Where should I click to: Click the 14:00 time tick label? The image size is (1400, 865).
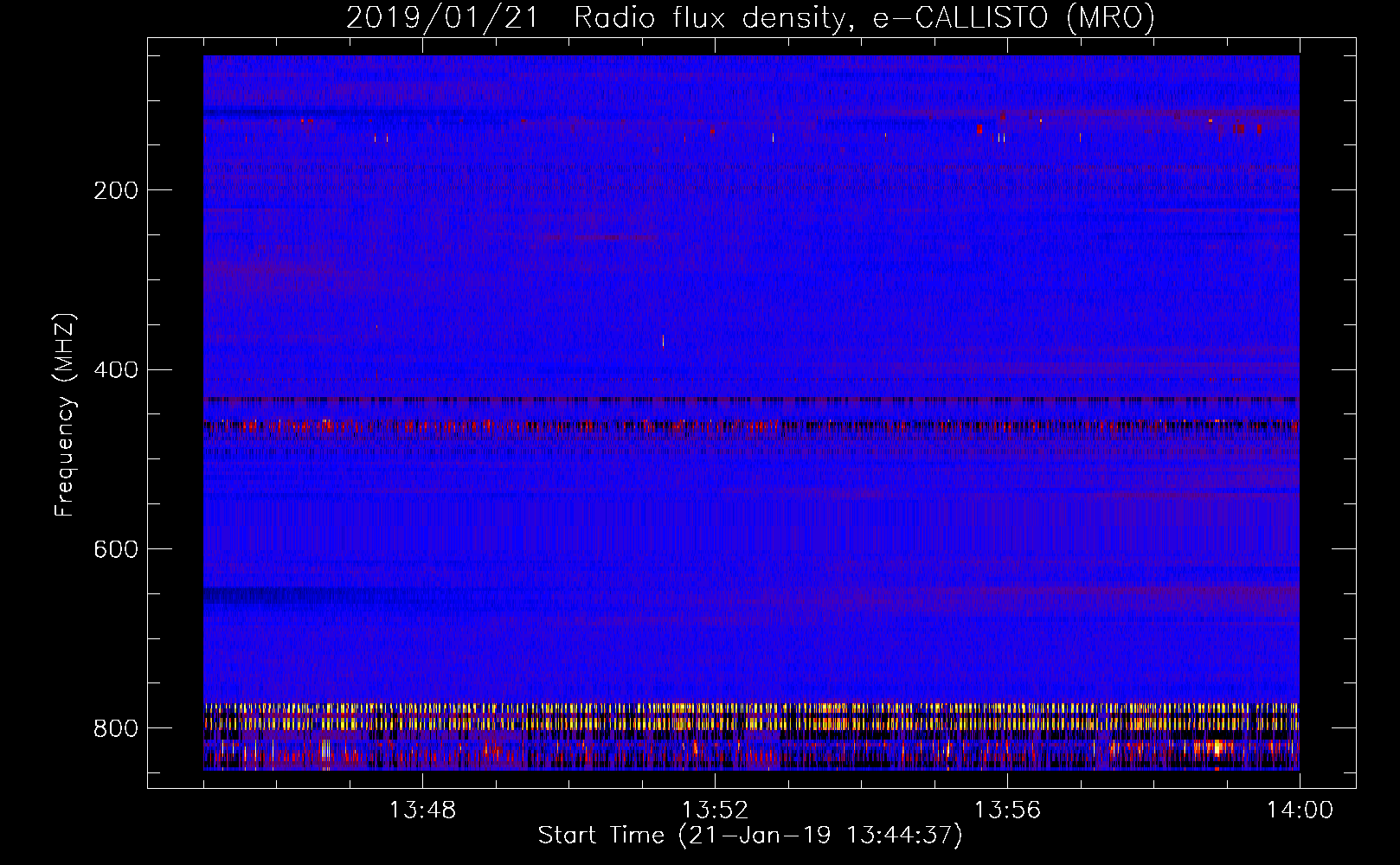click(x=1300, y=811)
